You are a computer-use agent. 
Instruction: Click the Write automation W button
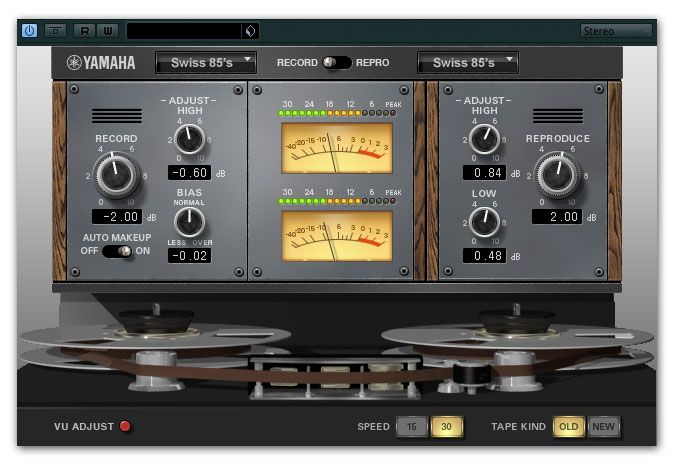(107, 31)
